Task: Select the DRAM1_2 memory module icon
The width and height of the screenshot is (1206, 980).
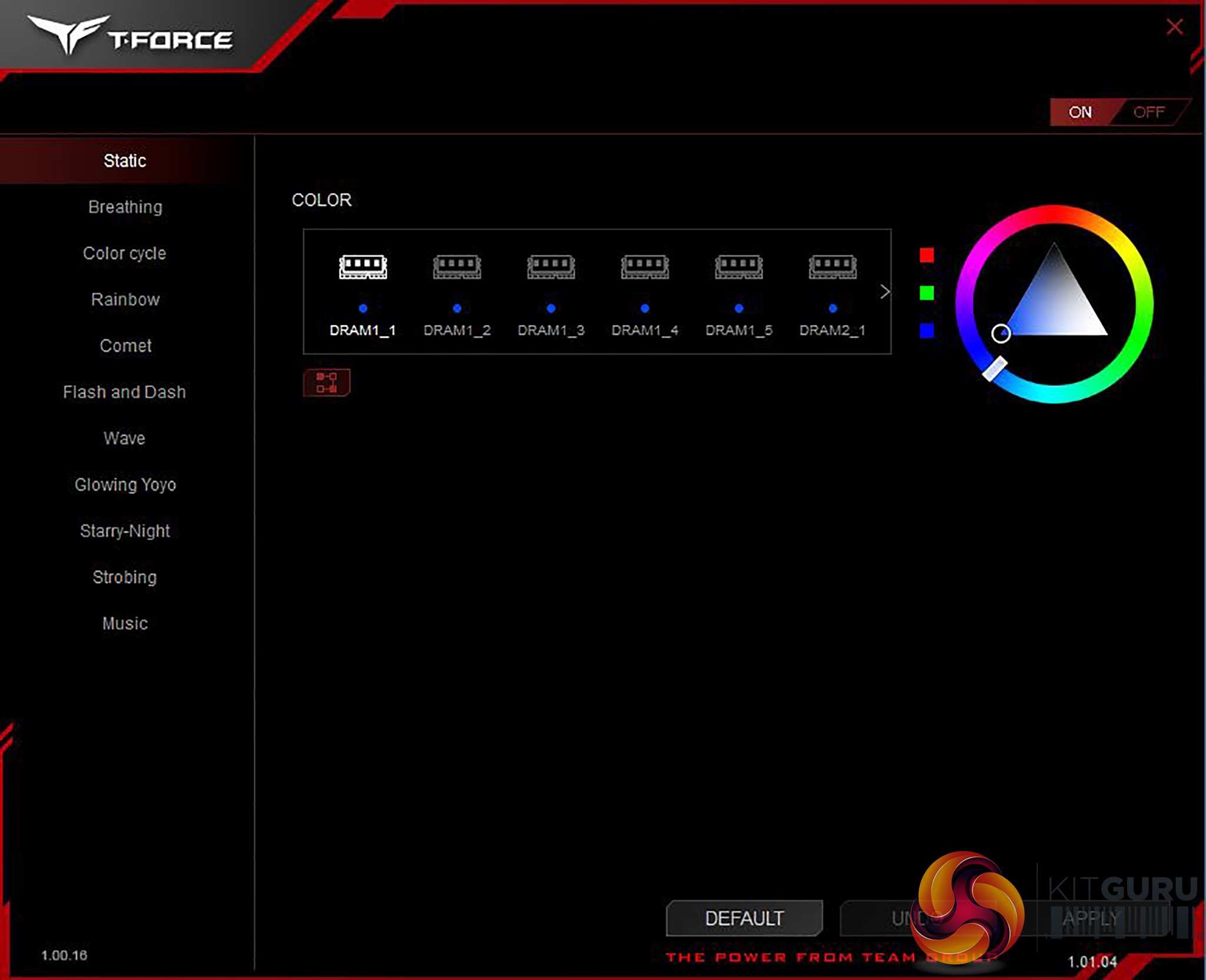Action: (457, 267)
